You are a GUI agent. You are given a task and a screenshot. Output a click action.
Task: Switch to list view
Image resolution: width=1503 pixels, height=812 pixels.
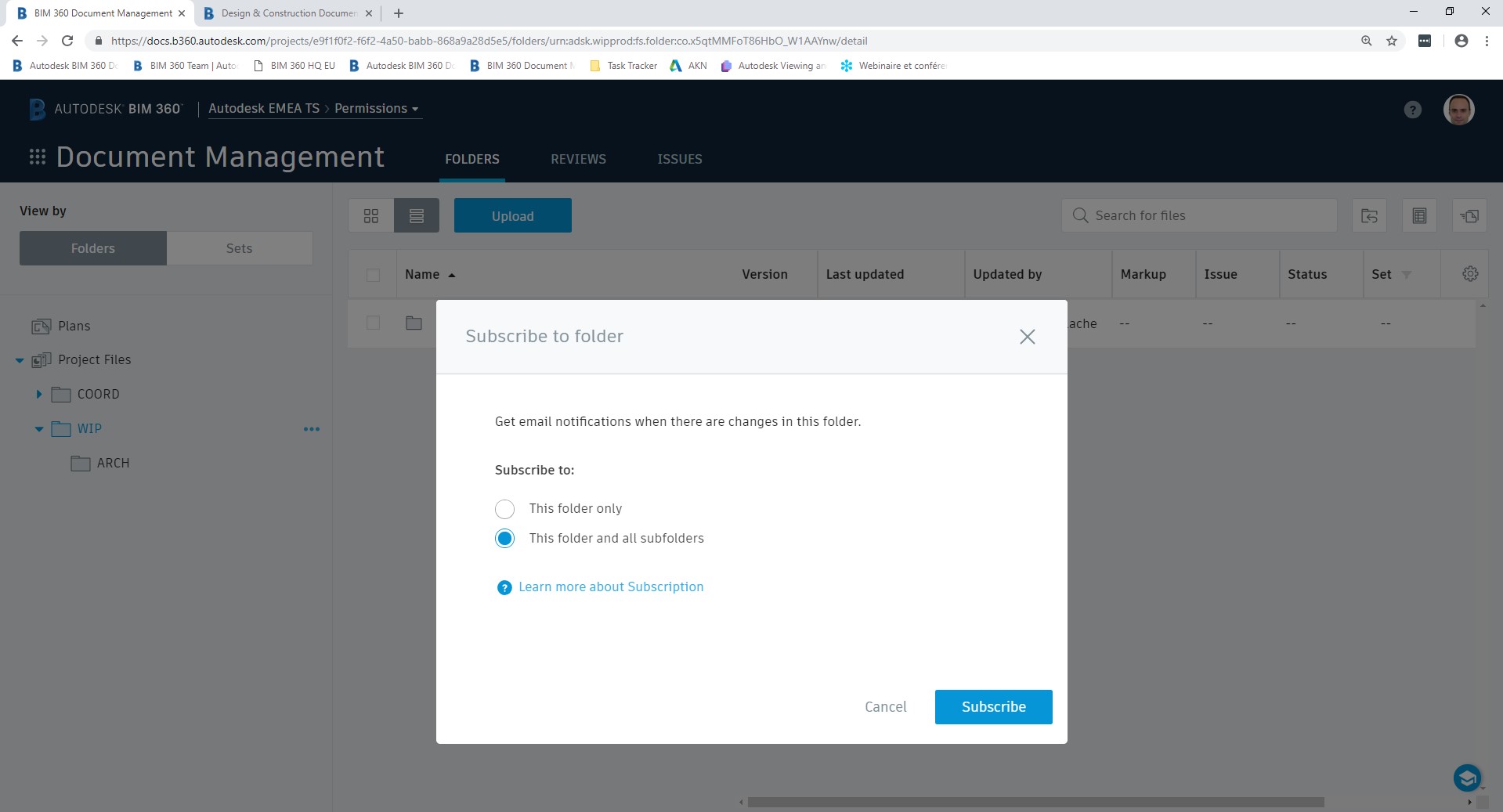416,215
